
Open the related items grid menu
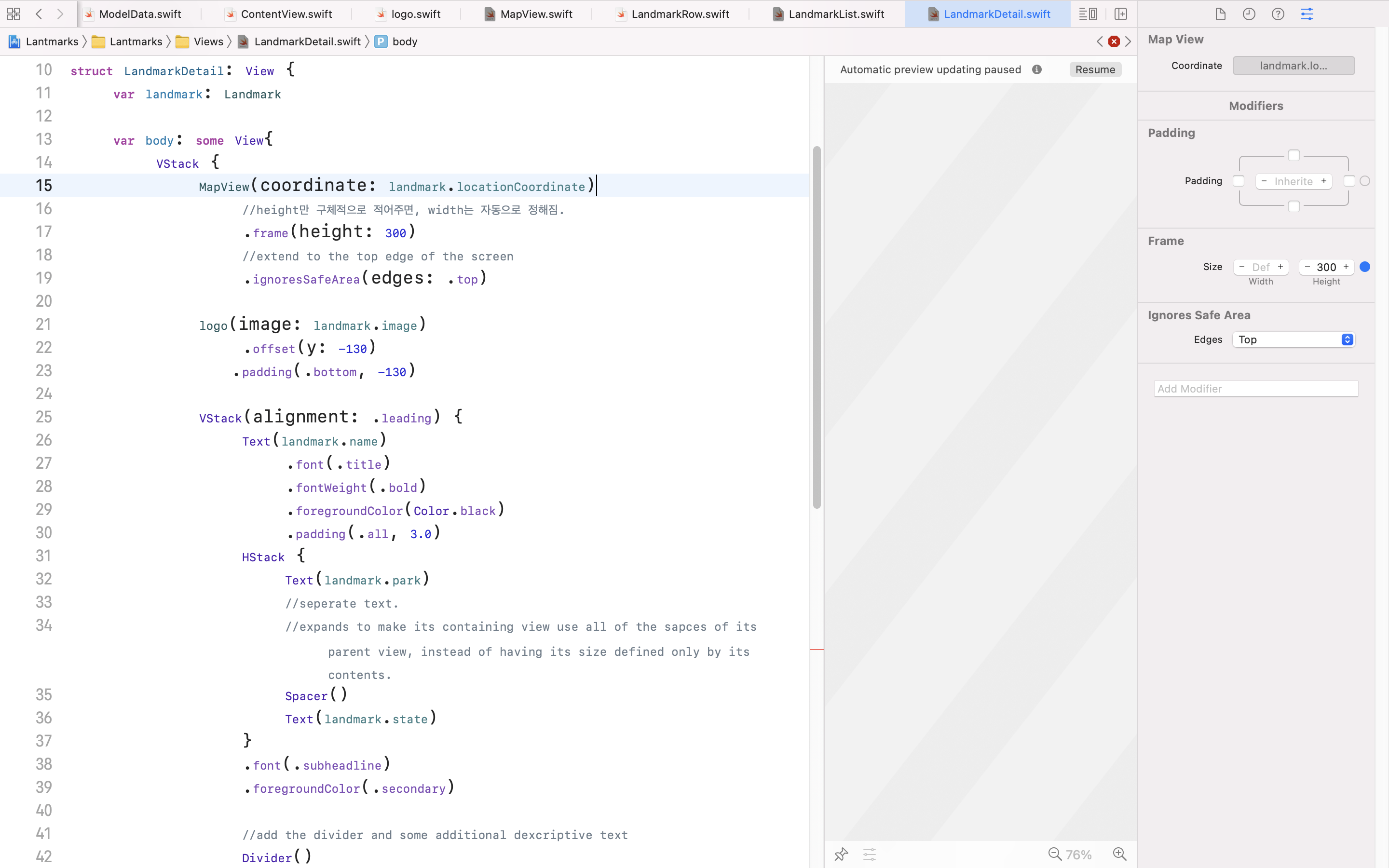coord(14,14)
